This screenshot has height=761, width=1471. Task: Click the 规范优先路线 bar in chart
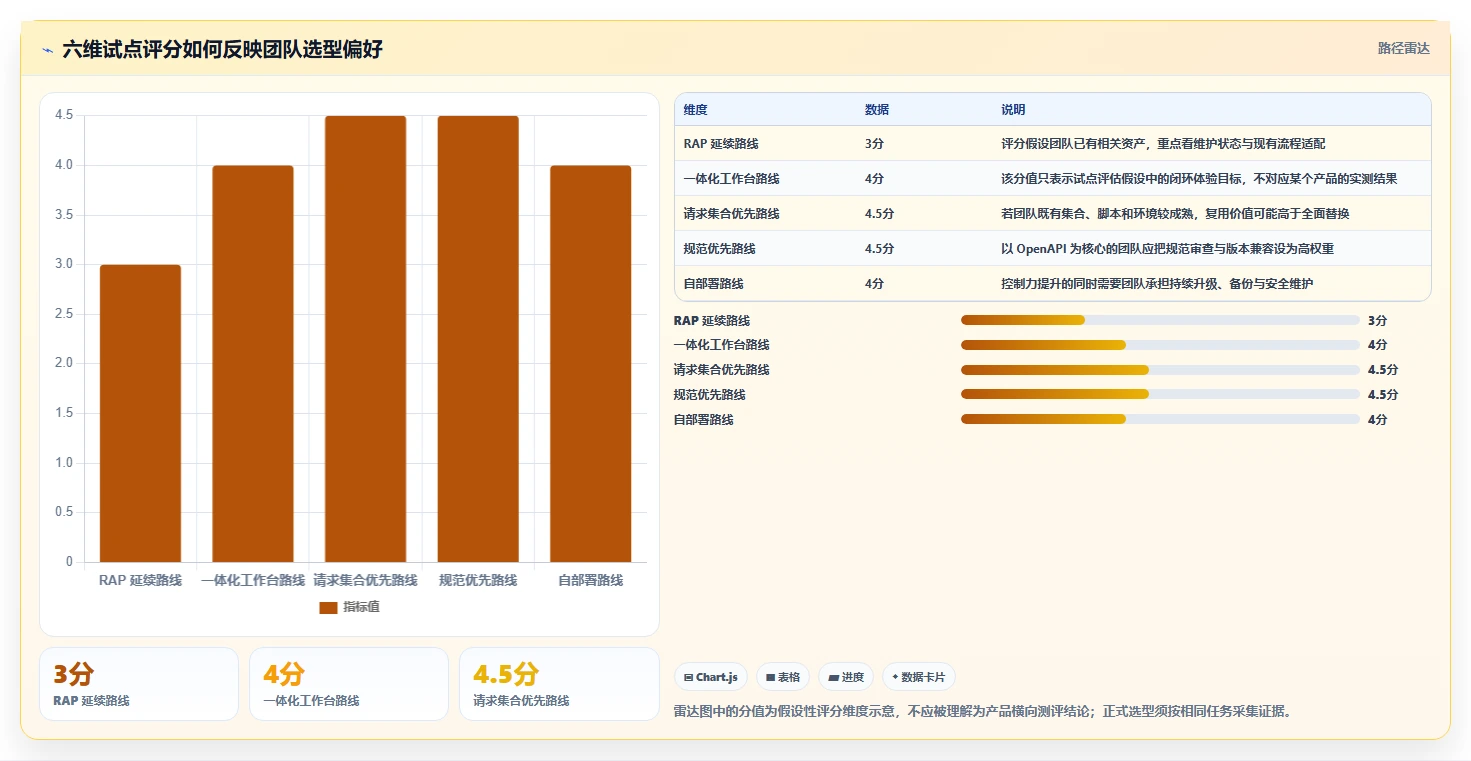(x=478, y=339)
